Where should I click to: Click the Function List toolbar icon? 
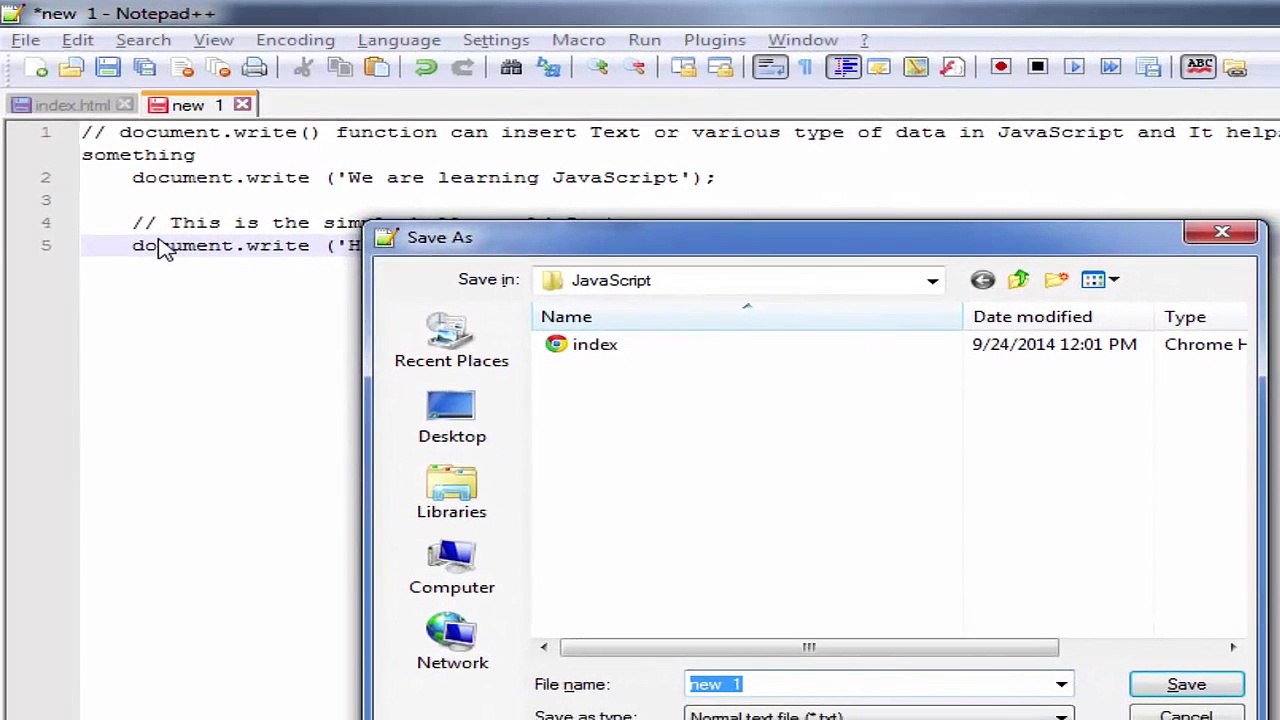[x=952, y=67]
